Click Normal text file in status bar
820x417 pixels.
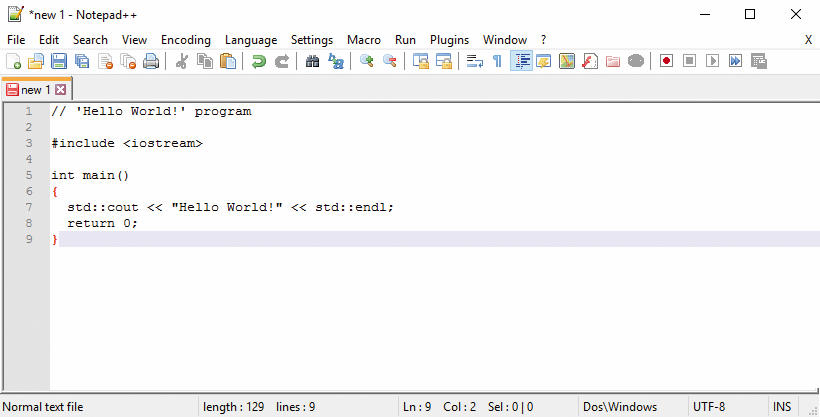(43, 407)
